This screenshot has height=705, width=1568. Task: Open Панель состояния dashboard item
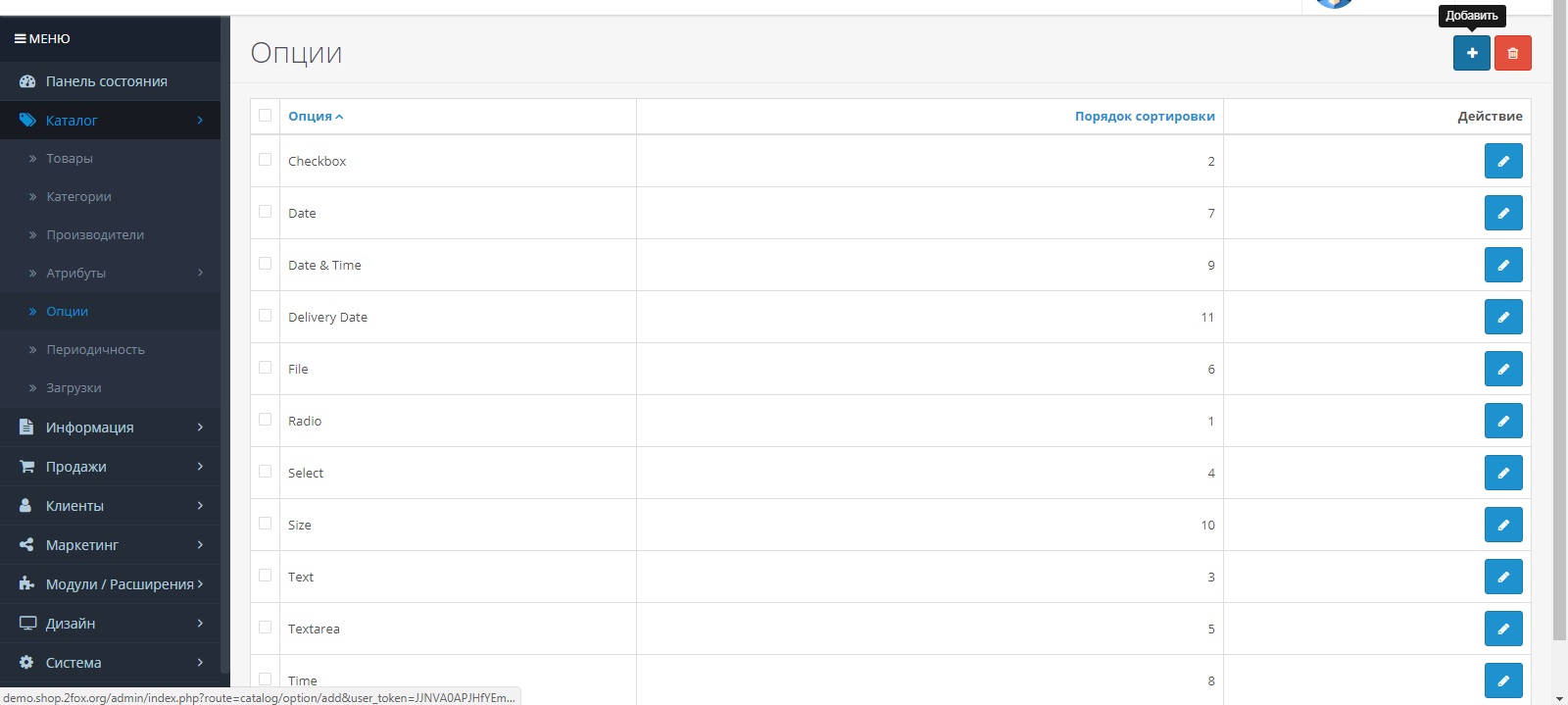(x=106, y=81)
